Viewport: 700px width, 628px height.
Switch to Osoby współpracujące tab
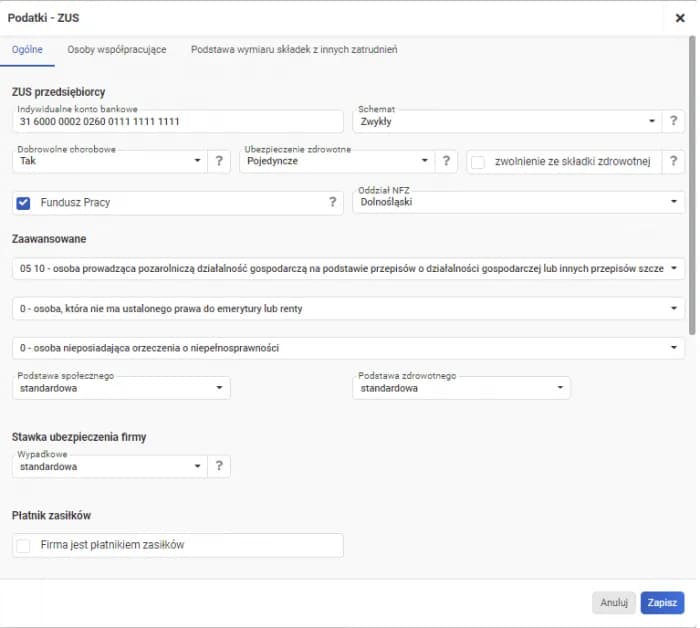(116, 49)
